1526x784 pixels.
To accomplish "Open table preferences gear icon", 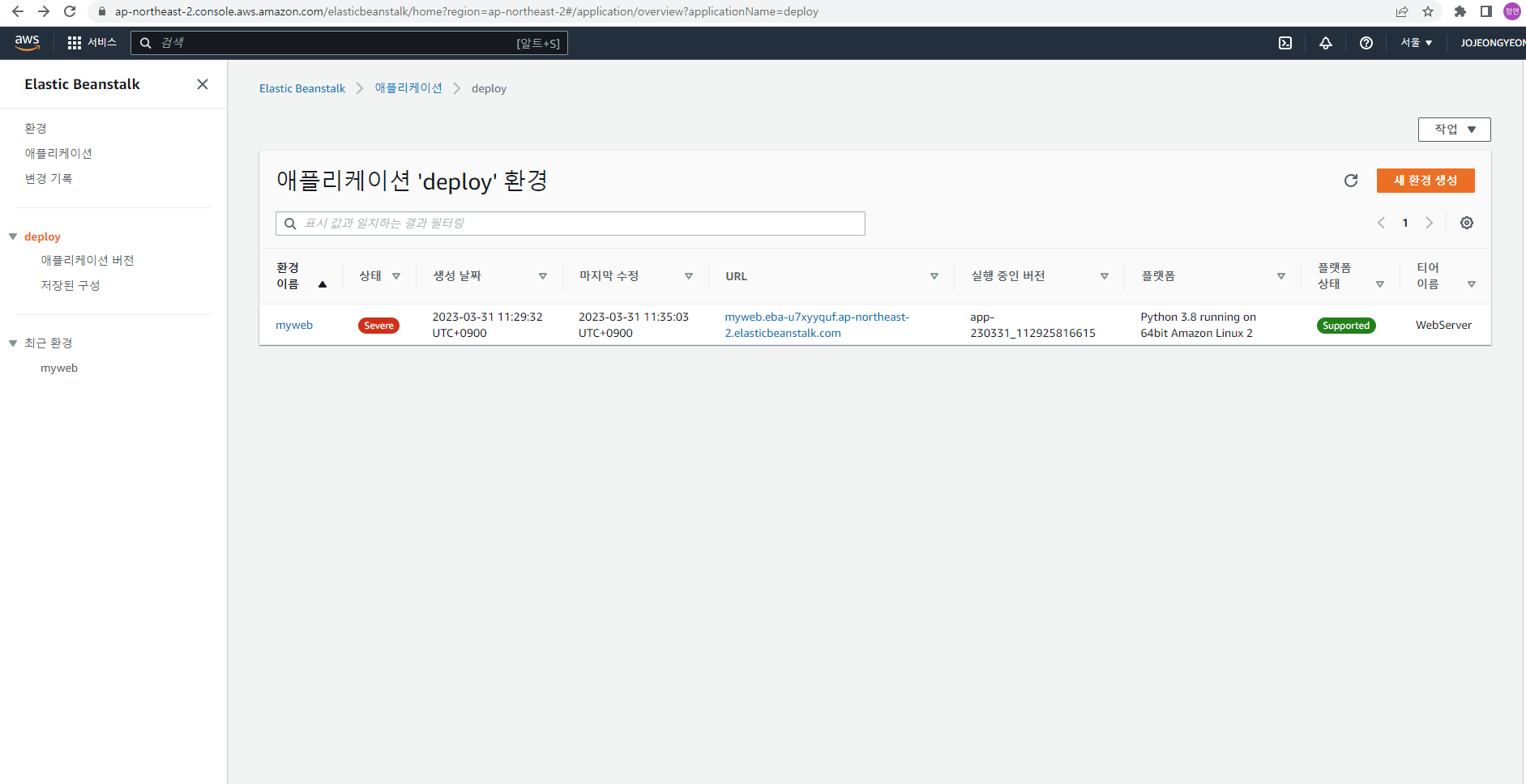I will [1467, 223].
